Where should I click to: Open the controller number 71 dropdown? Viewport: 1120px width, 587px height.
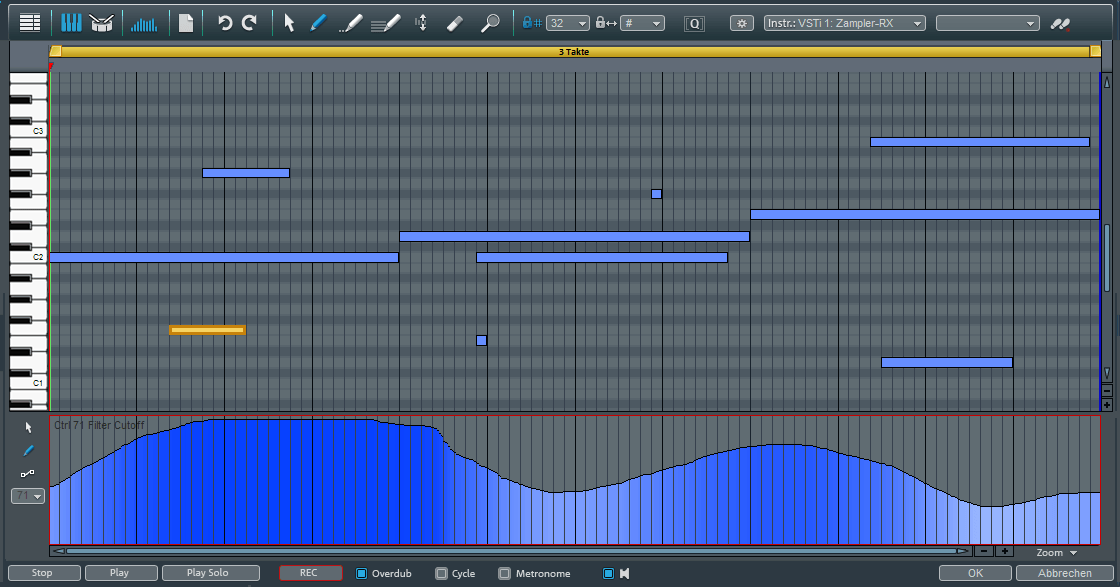pyautogui.click(x=28, y=496)
